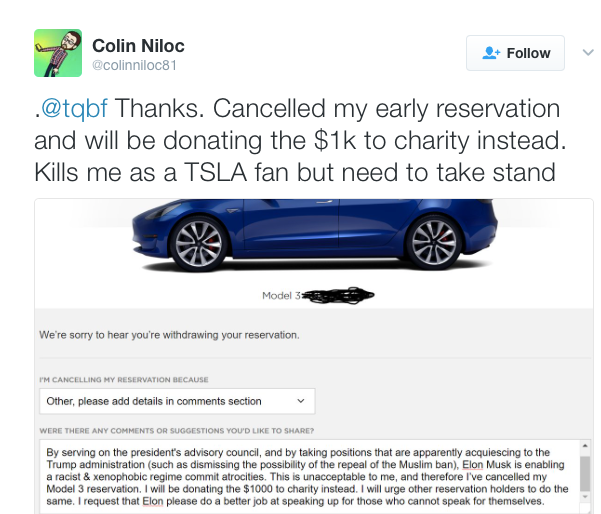The width and height of the screenshot is (601, 514).
Task: Open the blue Tesla Model 3 image
Action: [314, 234]
